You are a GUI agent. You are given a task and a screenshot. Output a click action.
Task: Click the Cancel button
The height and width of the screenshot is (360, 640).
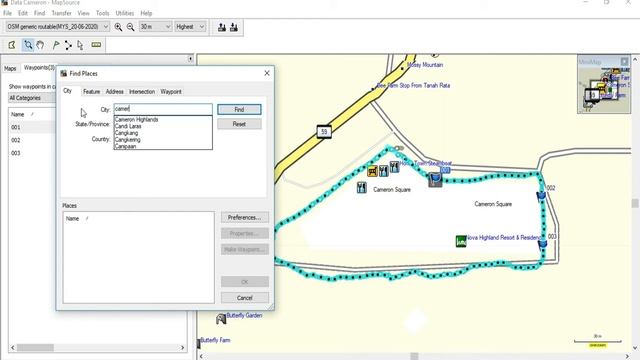point(244,298)
